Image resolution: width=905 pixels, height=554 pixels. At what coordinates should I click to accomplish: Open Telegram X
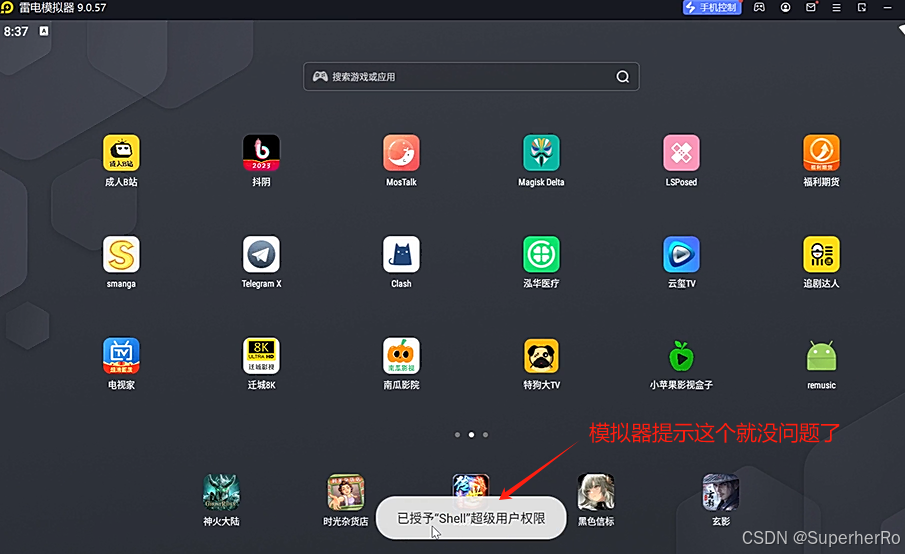coord(261,254)
